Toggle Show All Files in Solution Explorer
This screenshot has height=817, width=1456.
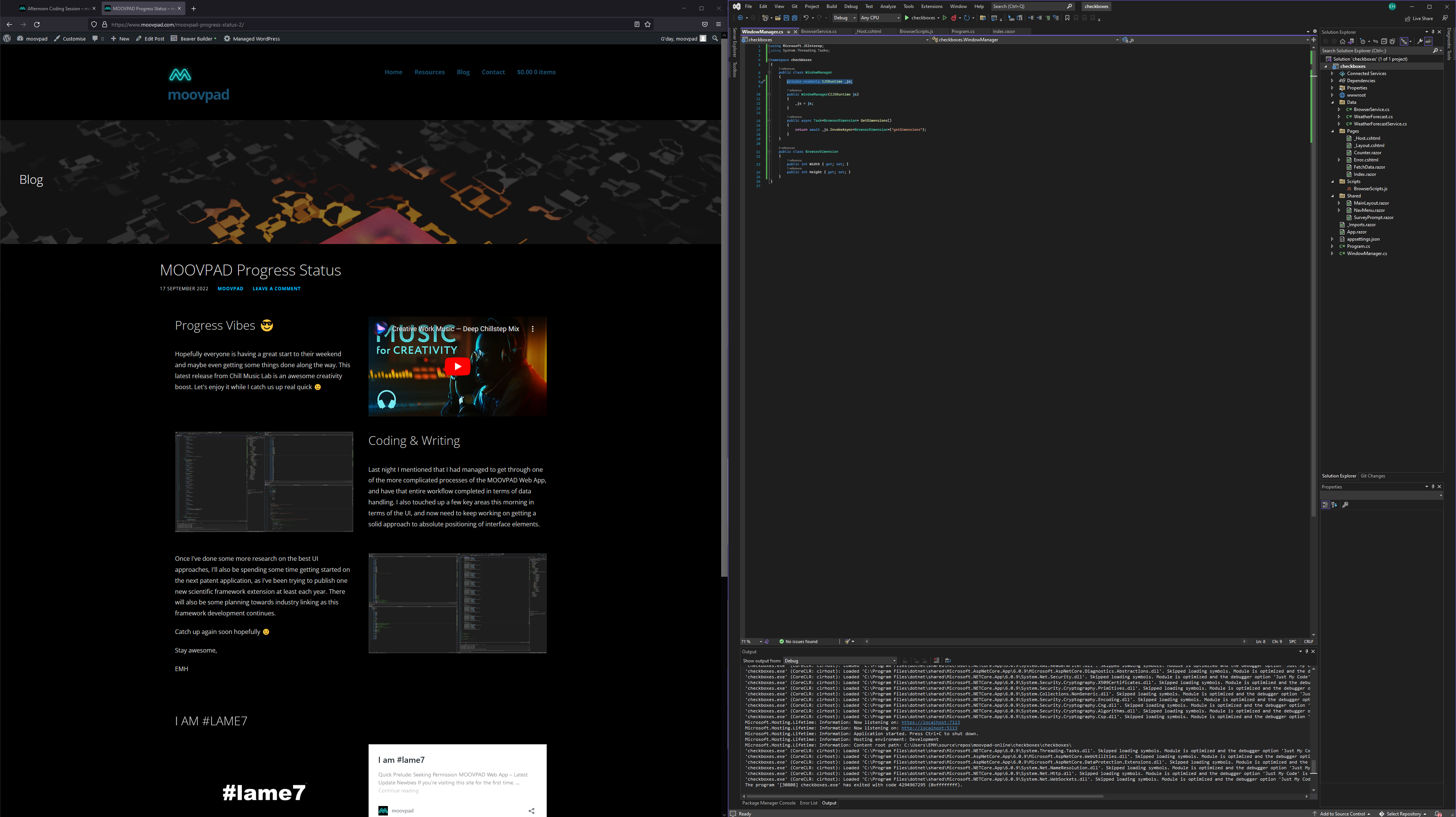tap(1392, 41)
